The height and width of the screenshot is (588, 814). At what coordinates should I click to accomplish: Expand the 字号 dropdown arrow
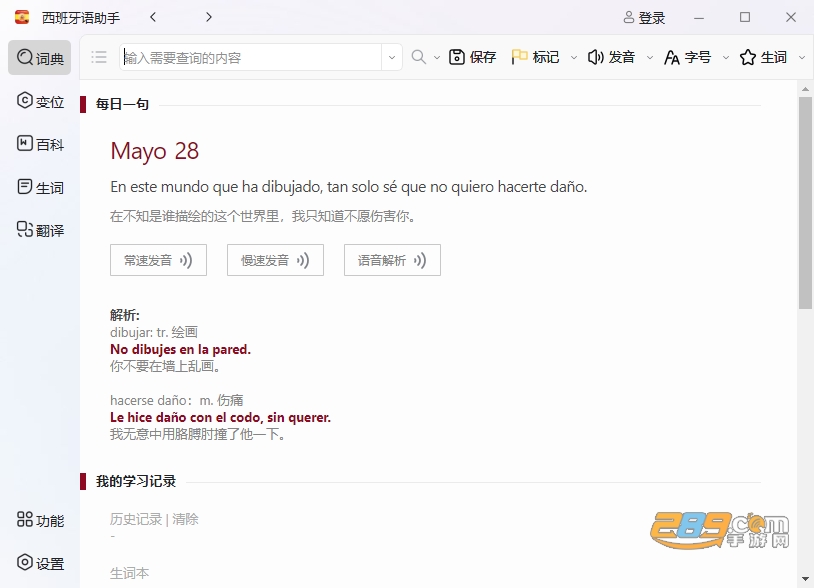tap(726, 58)
